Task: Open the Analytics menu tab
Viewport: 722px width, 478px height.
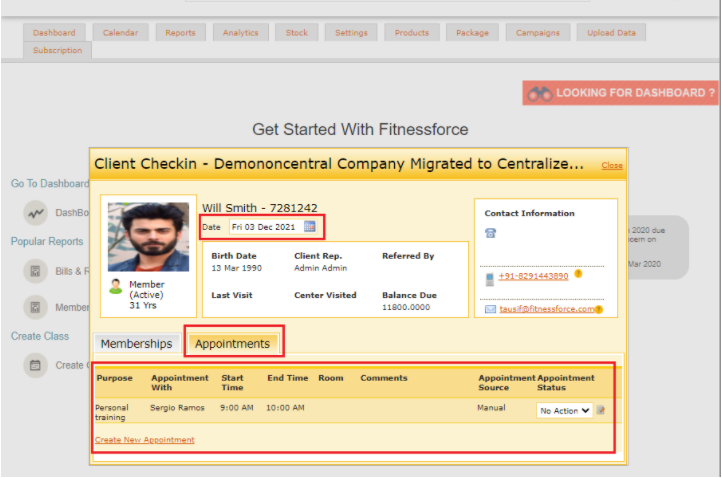Action: 240,33
